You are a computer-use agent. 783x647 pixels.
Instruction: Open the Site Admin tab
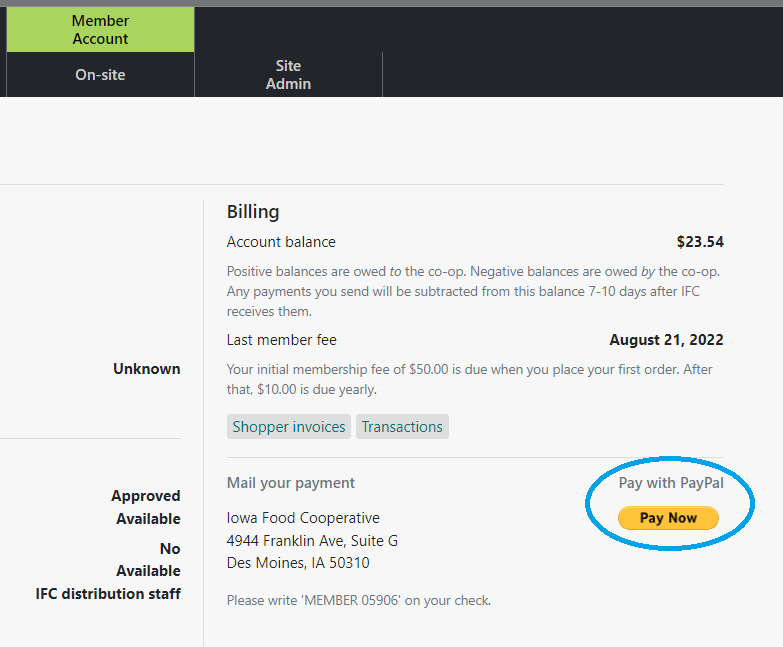click(x=288, y=75)
